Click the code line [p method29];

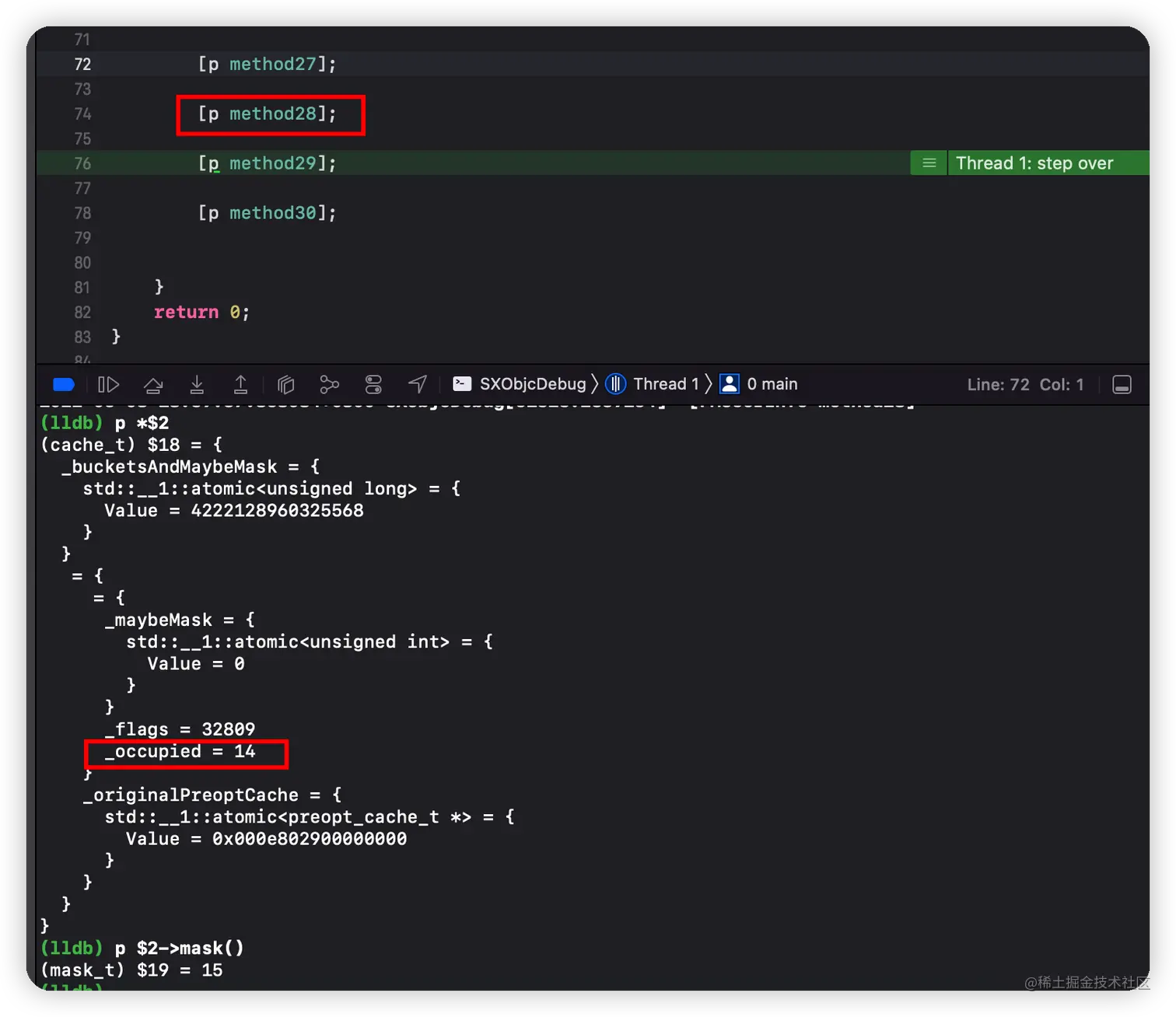[268, 163]
